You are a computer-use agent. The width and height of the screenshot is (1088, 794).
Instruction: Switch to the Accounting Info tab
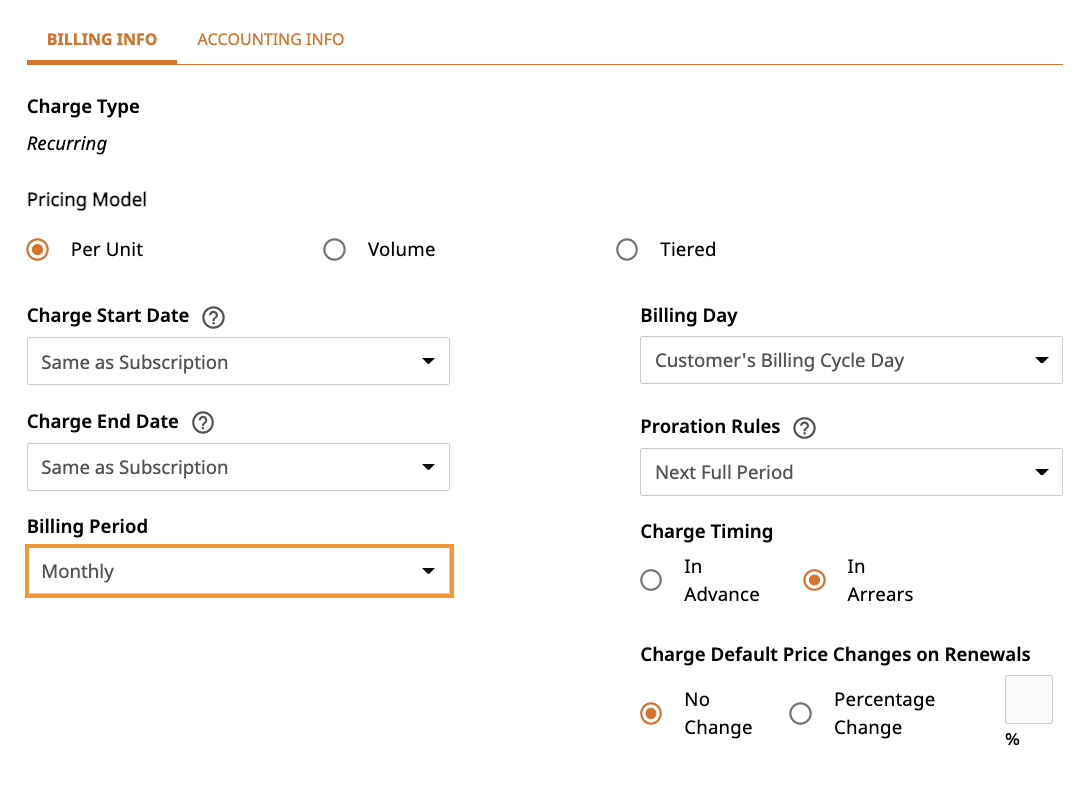271,40
